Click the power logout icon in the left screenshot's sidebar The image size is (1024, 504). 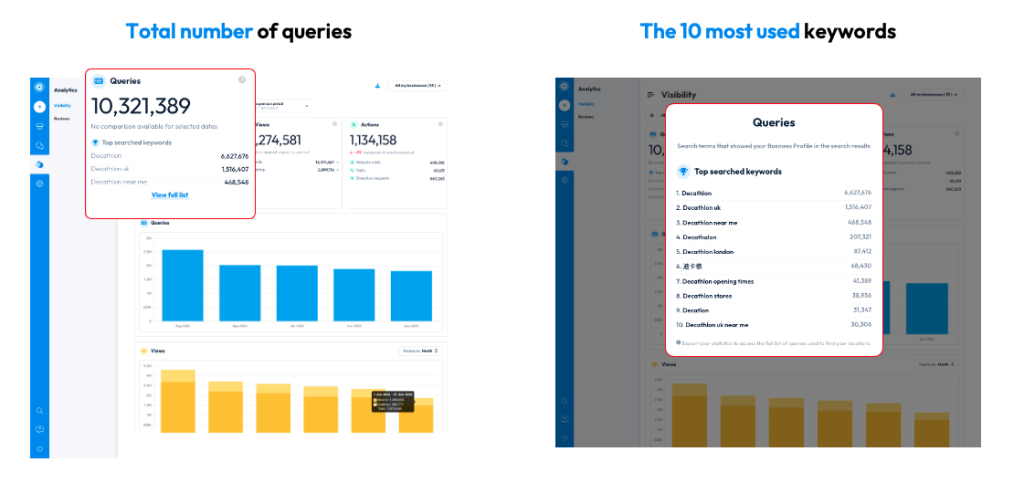coord(39,449)
